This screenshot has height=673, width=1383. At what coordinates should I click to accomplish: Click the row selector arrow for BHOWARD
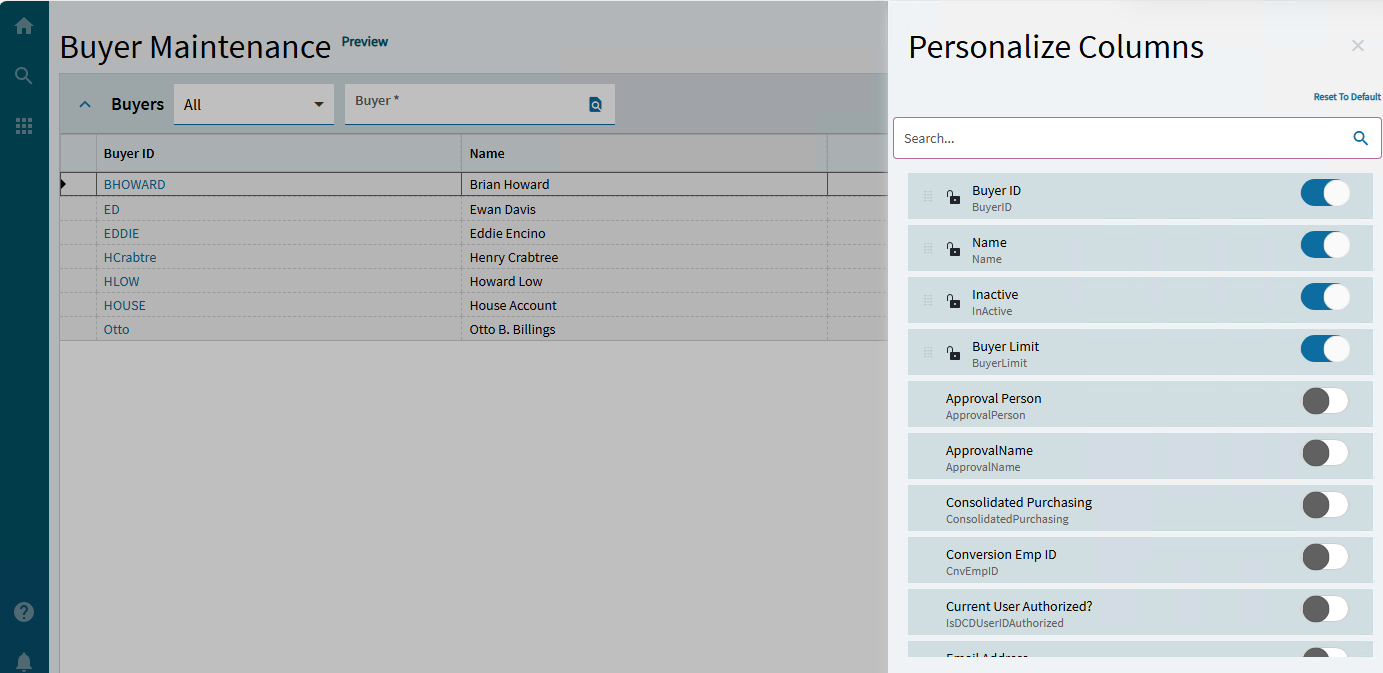click(64, 184)
